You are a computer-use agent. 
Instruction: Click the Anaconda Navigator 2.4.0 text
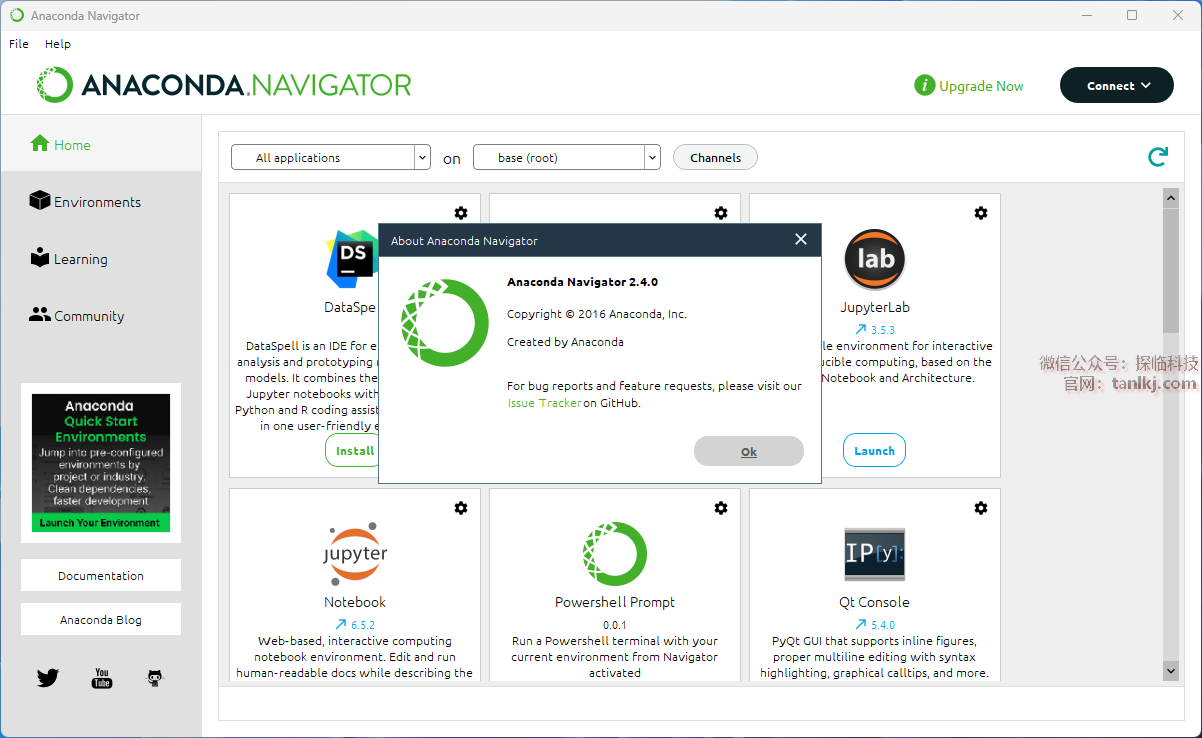pyautogui.click(x=582, y=282)
